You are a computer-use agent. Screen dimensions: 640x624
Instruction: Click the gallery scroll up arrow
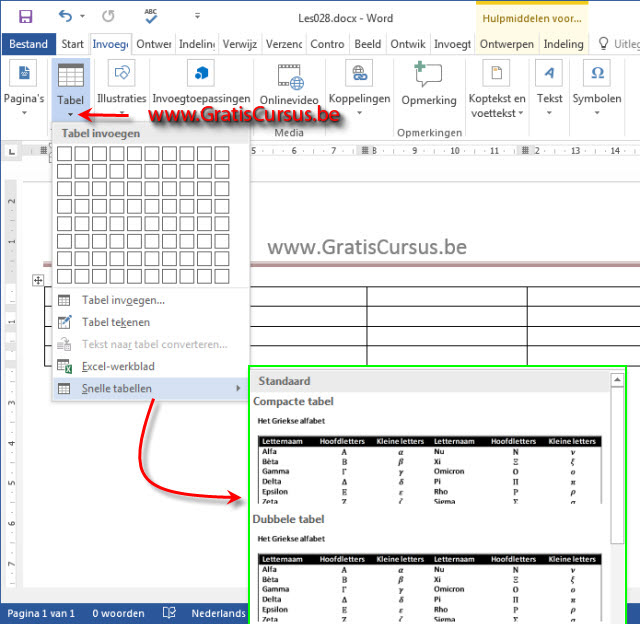(x=617, y=380)
